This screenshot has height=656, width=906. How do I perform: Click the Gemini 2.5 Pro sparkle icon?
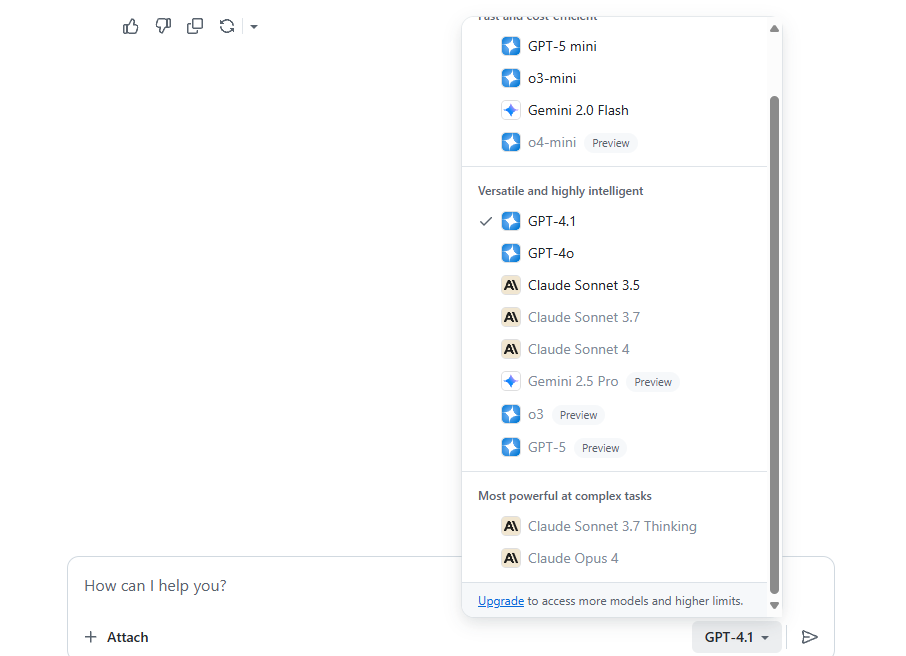coord(511,381)
